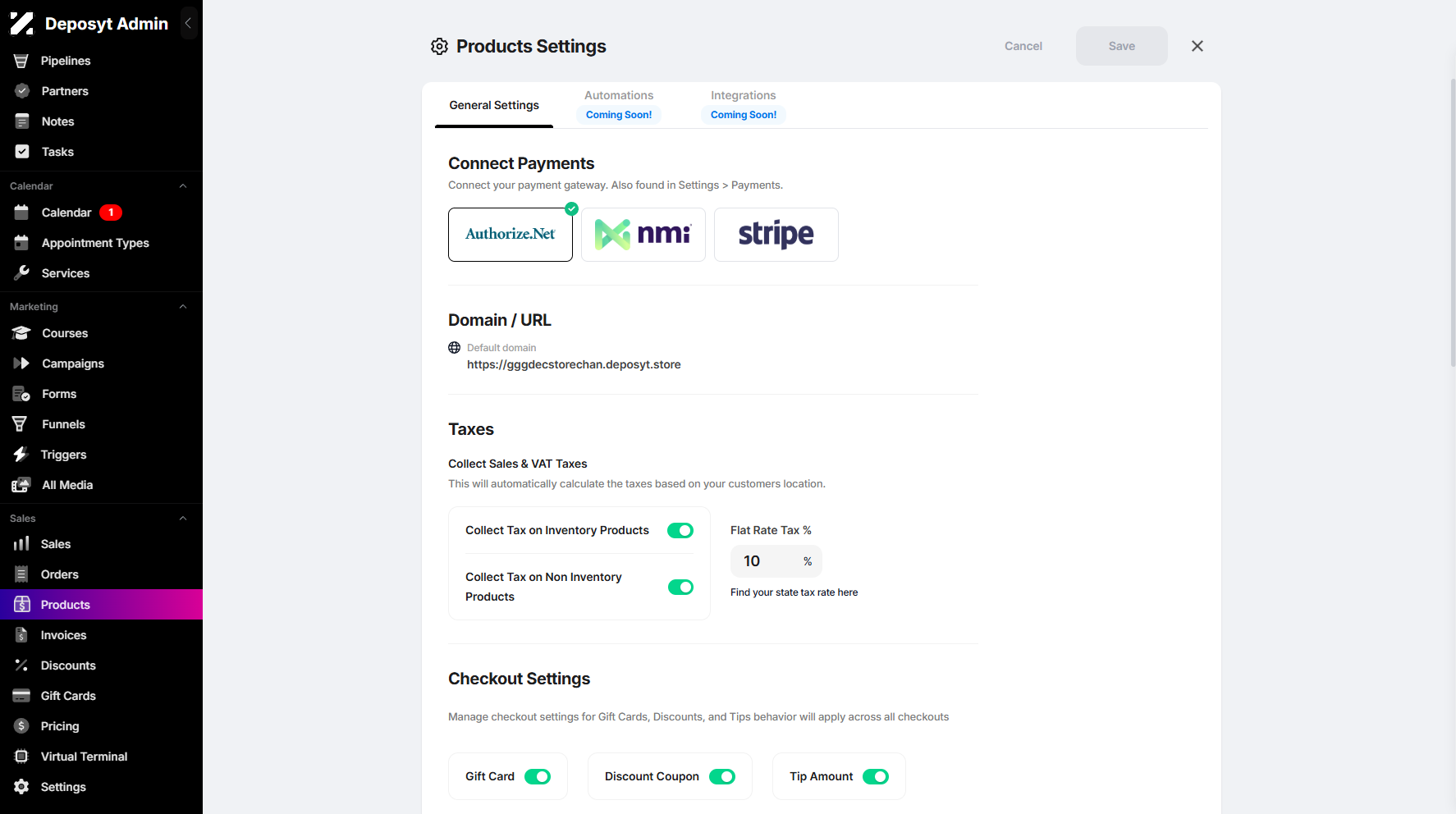Click the Flat Rate Tax percent field
The width and height of the screenshot is (1456, 814).
776,561
